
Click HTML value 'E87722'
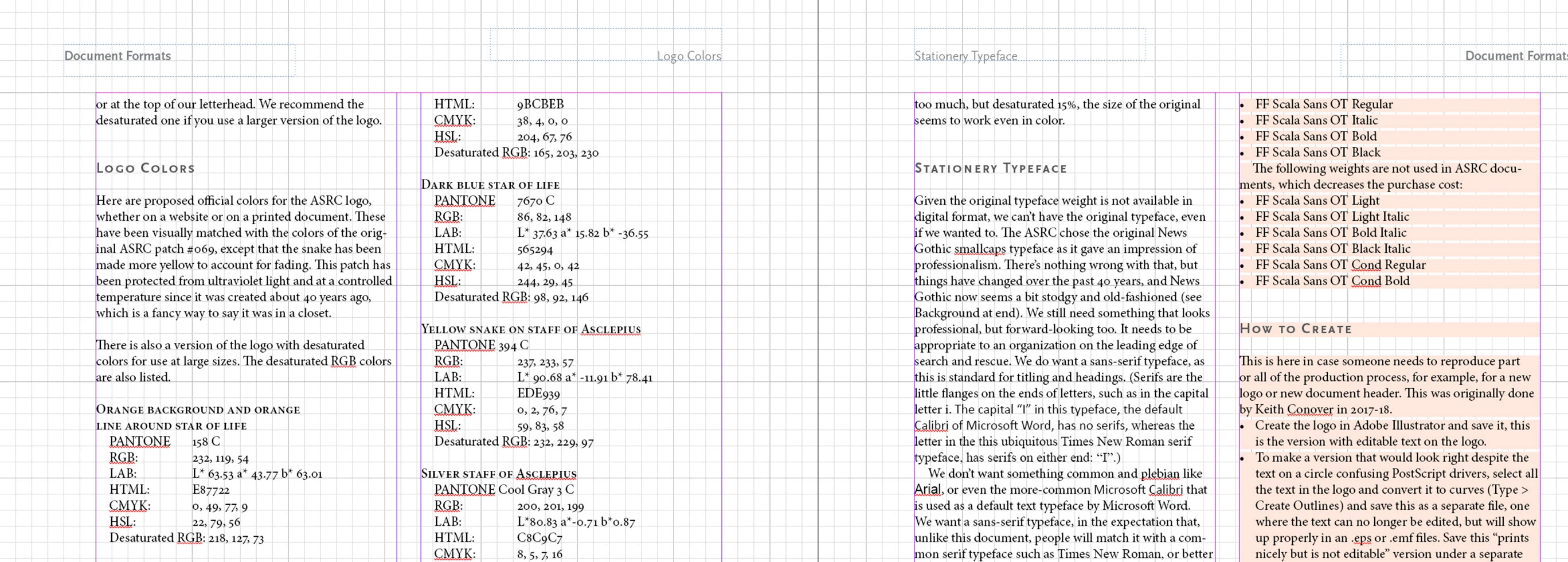(210, 490)
